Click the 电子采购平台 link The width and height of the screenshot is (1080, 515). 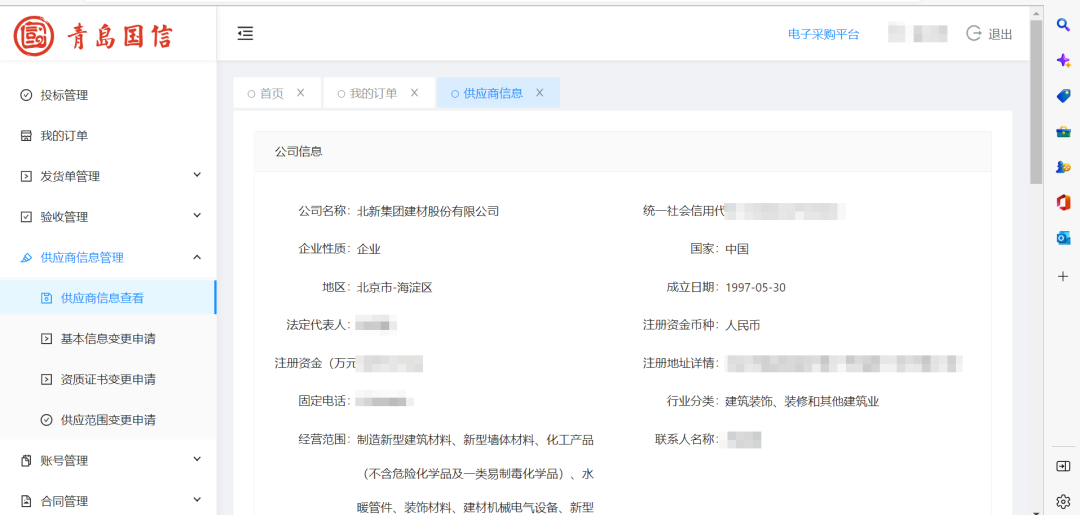pyautogui.click(x=824, y=34)
